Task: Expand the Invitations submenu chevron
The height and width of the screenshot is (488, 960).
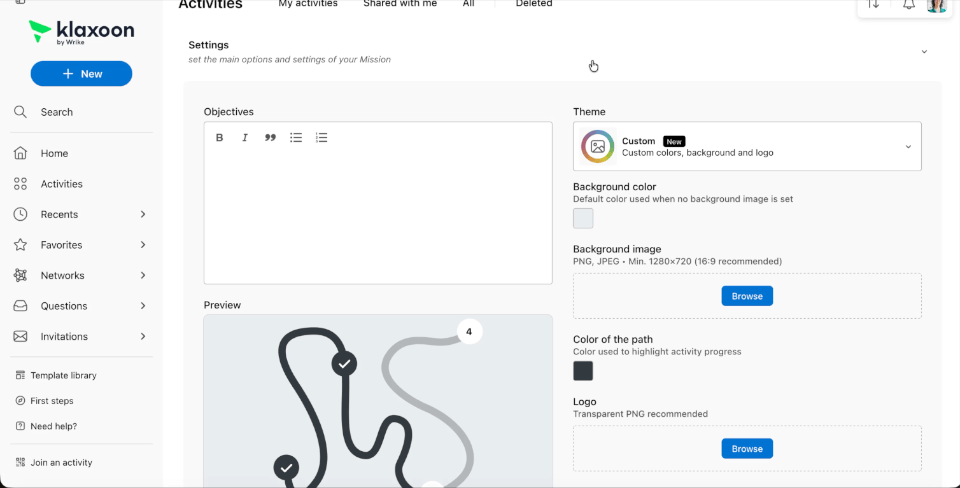Action: click(143, 336)
